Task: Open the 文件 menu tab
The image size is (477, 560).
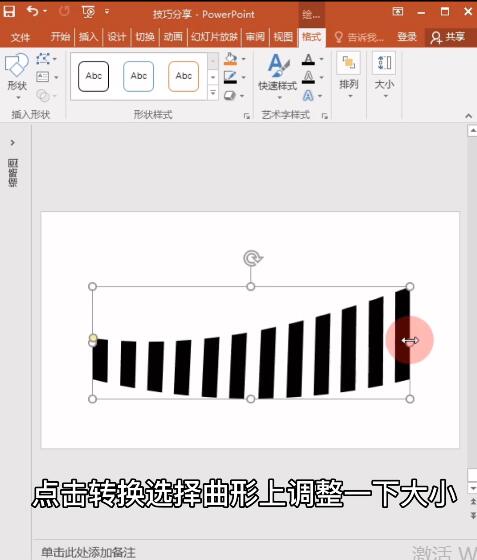Action: pyautogui.click(x=20, y=37)
